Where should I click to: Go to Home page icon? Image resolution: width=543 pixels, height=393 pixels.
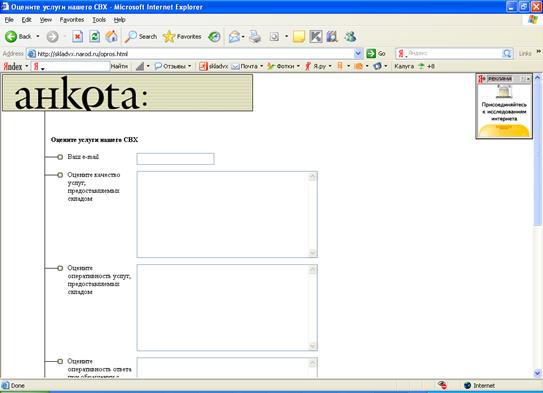[112, 36]
